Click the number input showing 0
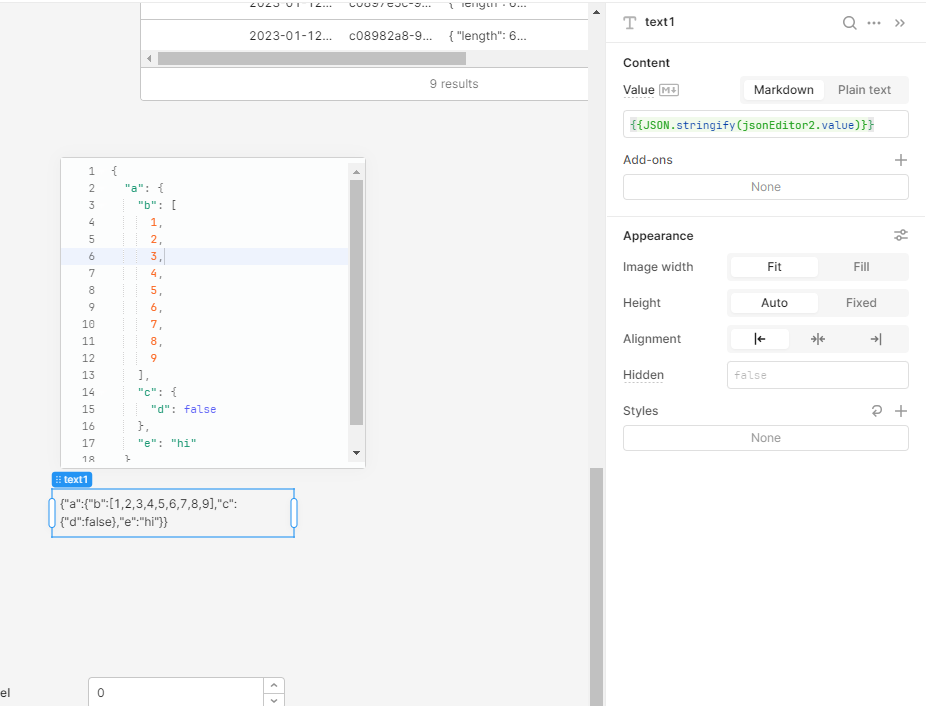This screenshot has height=706, width=926. pos(176,692)
